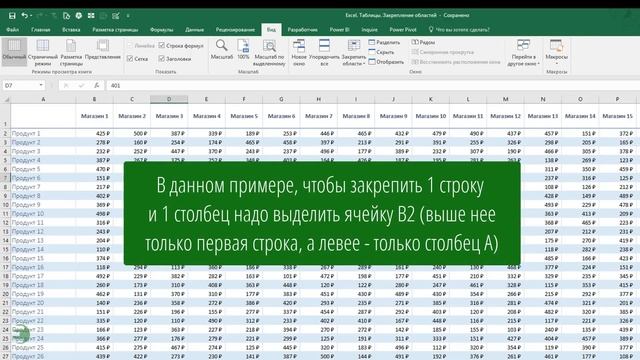640x360 pixels.
Task: Select cell Продукт 19
Action: pos(43,294)
